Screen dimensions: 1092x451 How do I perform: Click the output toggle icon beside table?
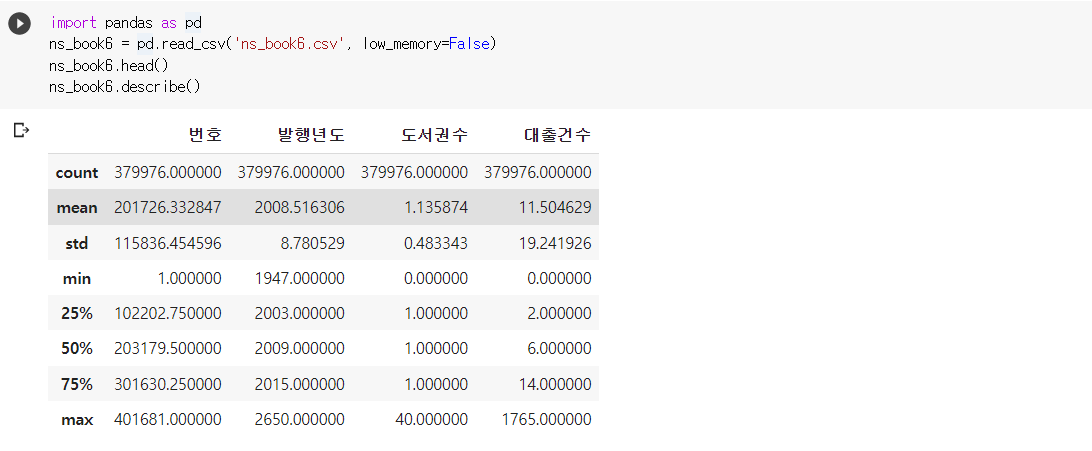[x=21, y=129]
